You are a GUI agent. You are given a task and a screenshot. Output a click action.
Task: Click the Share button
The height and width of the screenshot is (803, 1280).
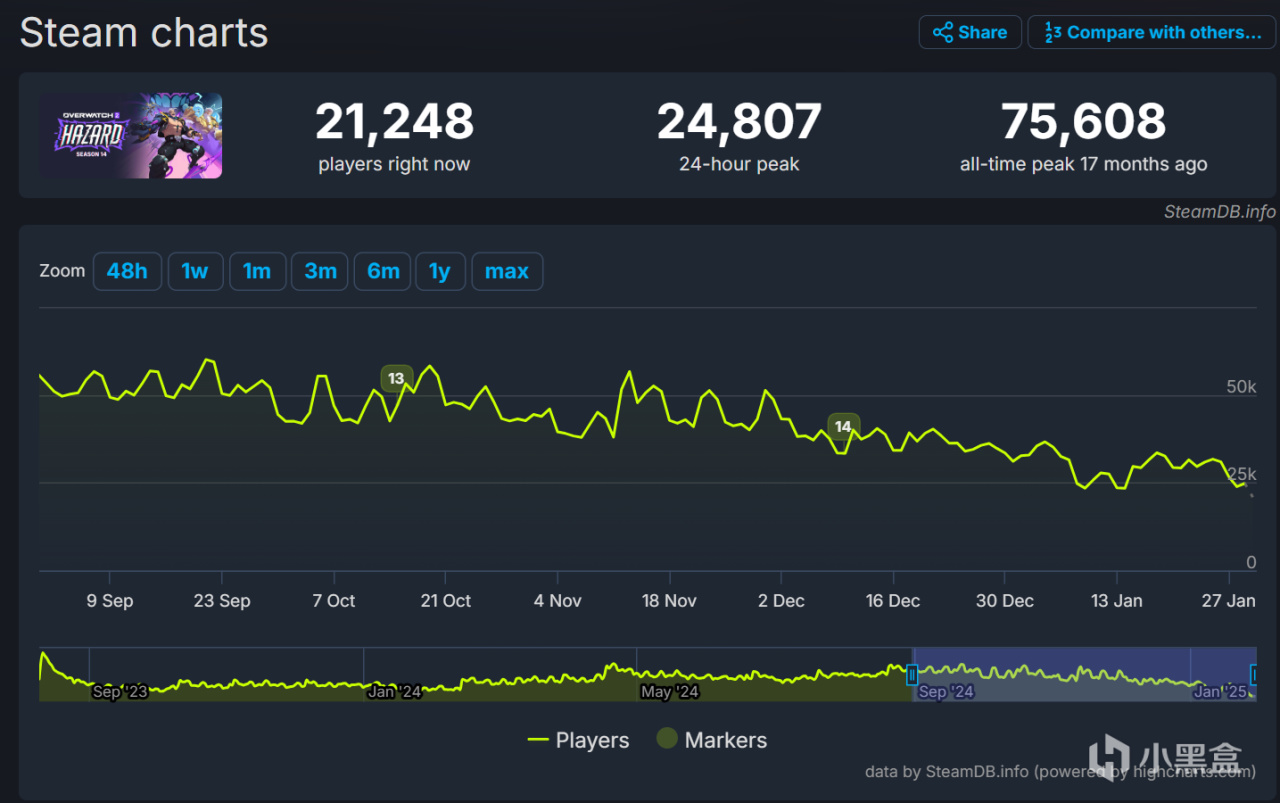(x=970, y=32)
